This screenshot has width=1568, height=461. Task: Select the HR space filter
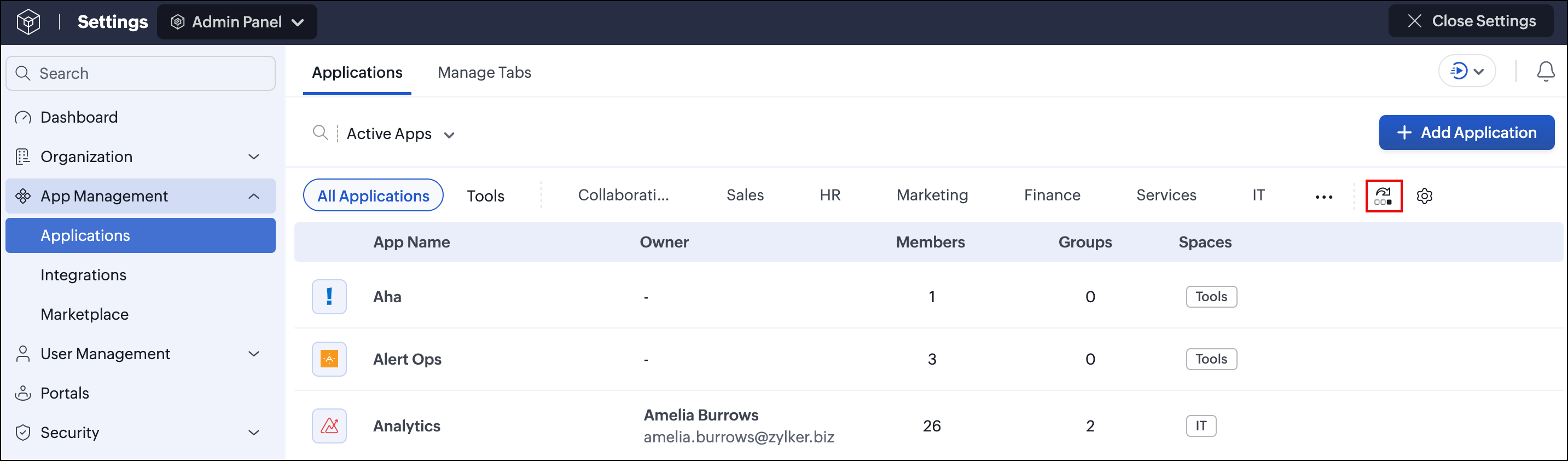click(829, 195)
